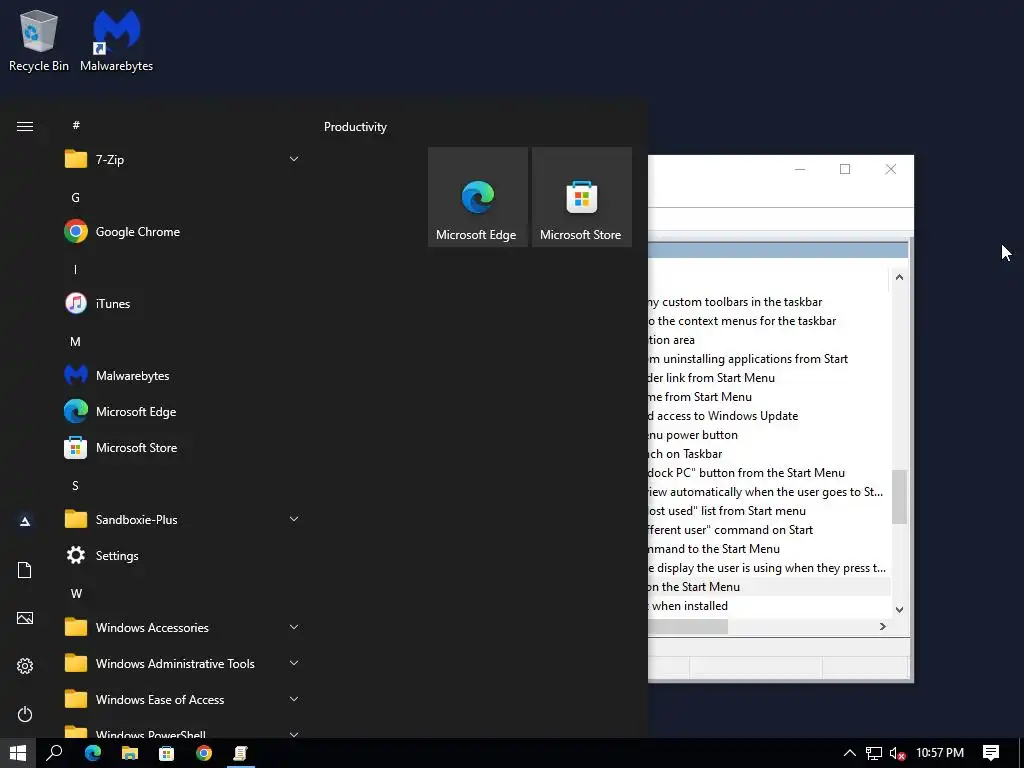The image size is (1024, 768).
Task: Open the Sandboxie-Plus folder entry
Action: (x=181, y=520)
